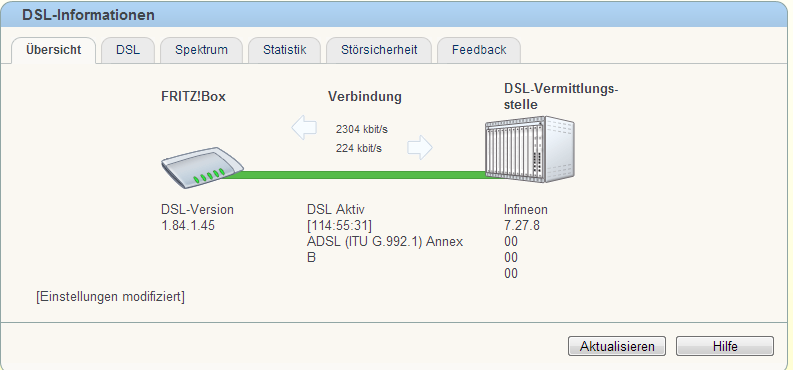Click the DSL-Informationen header title
Image resolution: width=793 pixels, height=370 pixels.
pyautogui.click(x=88, y=15)
